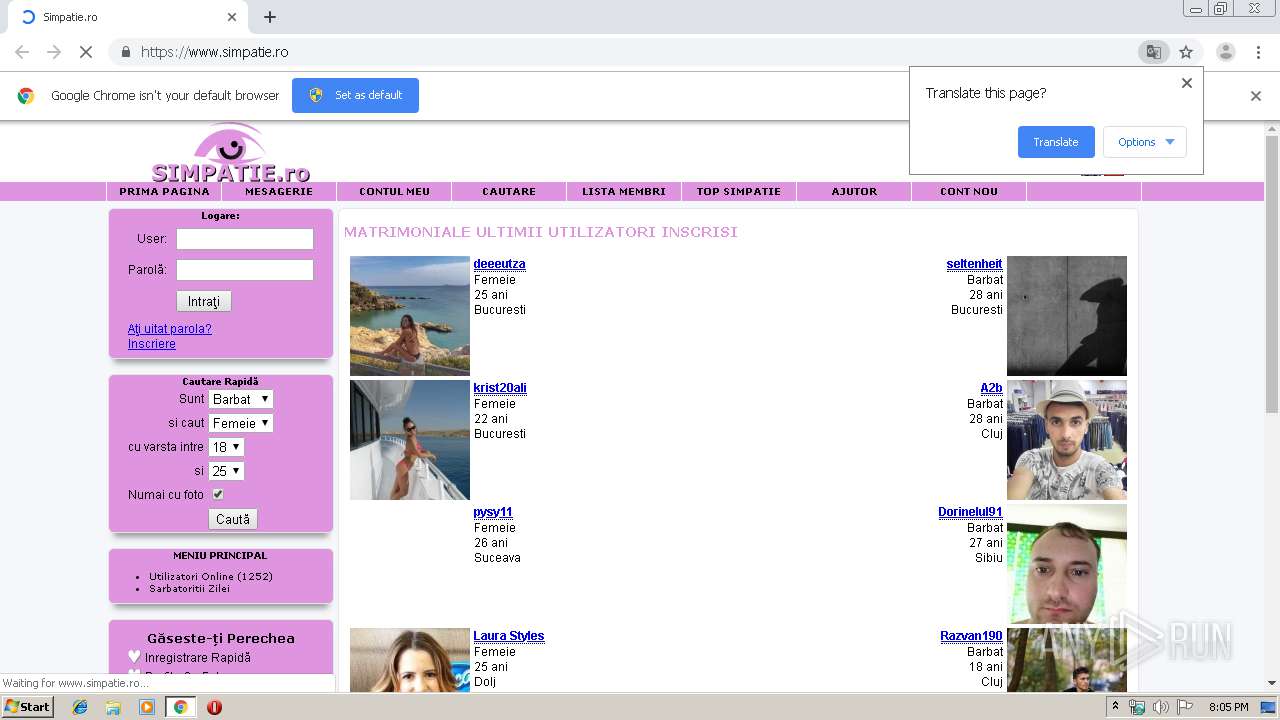Screen dimensions: 1280x720
Task: Open CONTUL MEU menu item
Action: pyautogui.click(x=394, y=191)
